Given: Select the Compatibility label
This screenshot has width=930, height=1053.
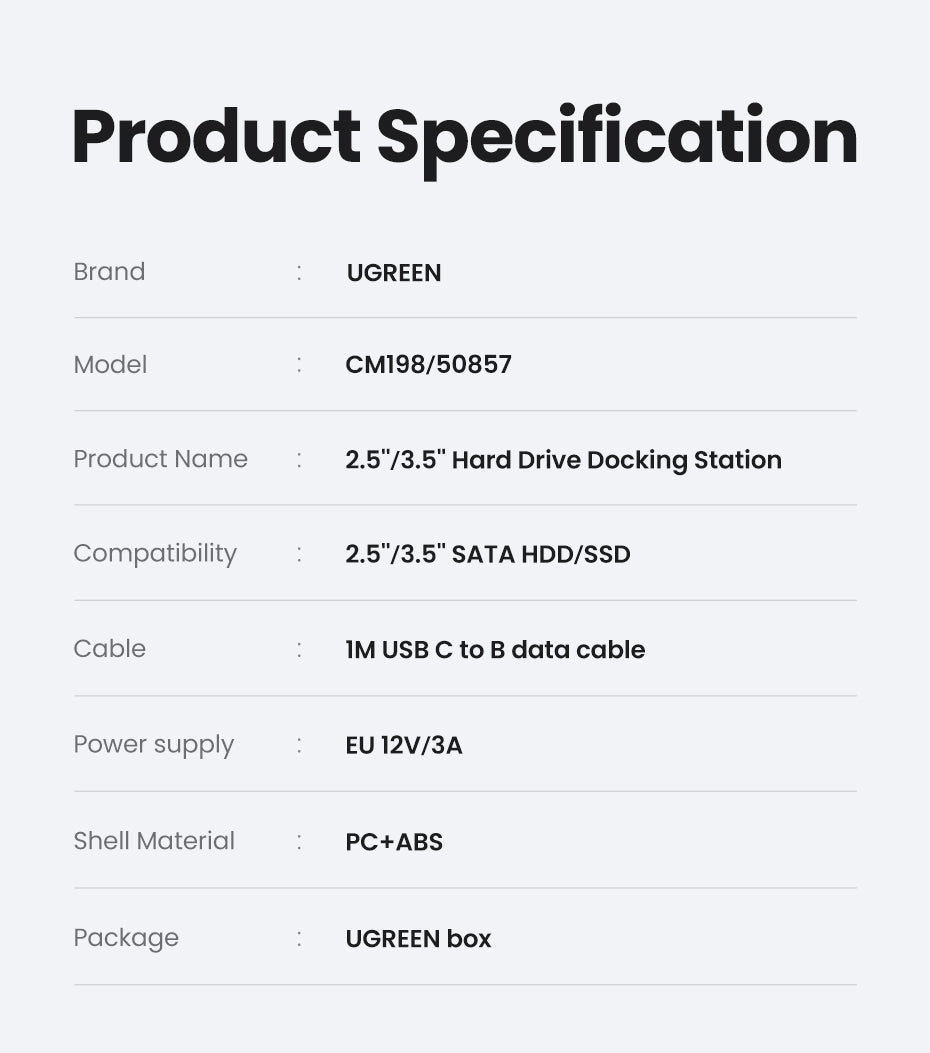Looking at the screenshot, I should click(155, 554).
